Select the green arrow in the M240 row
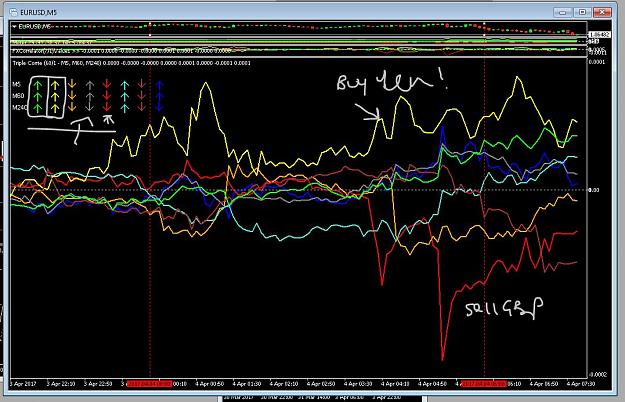This screenshot has height=402, width=625. [37, 108]
